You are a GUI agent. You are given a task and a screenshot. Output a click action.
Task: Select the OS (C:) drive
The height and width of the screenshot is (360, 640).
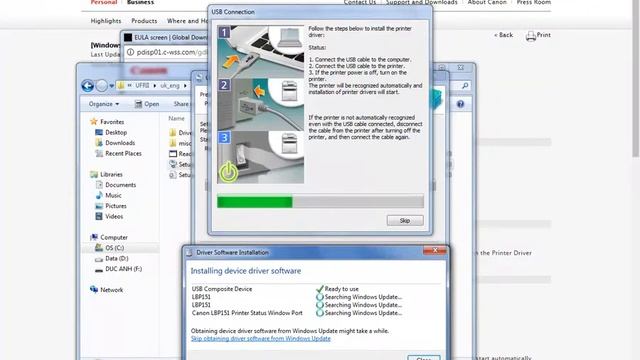click(x=109, y=248)
